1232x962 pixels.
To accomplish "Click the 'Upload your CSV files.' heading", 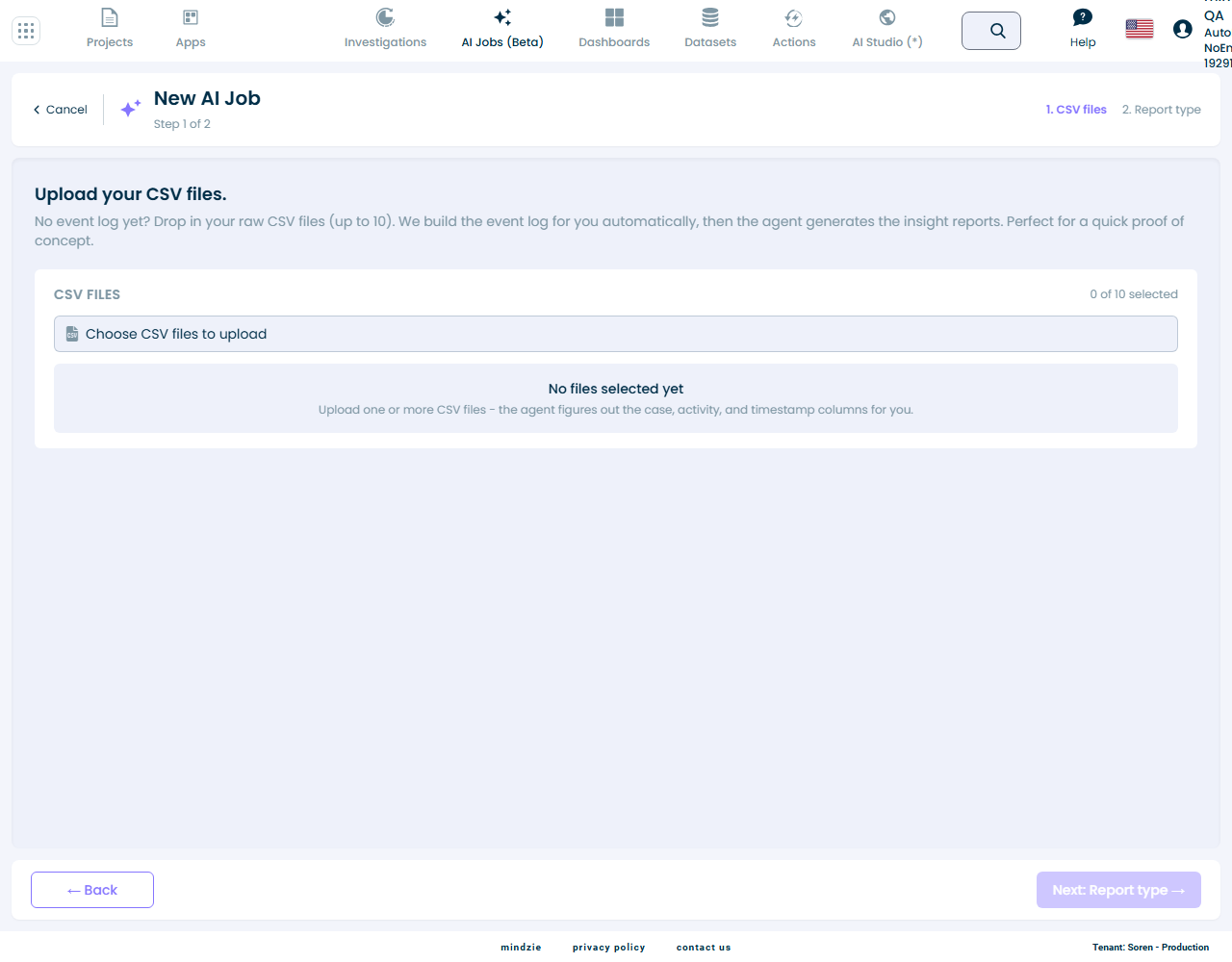I will (x=131, y=194).
